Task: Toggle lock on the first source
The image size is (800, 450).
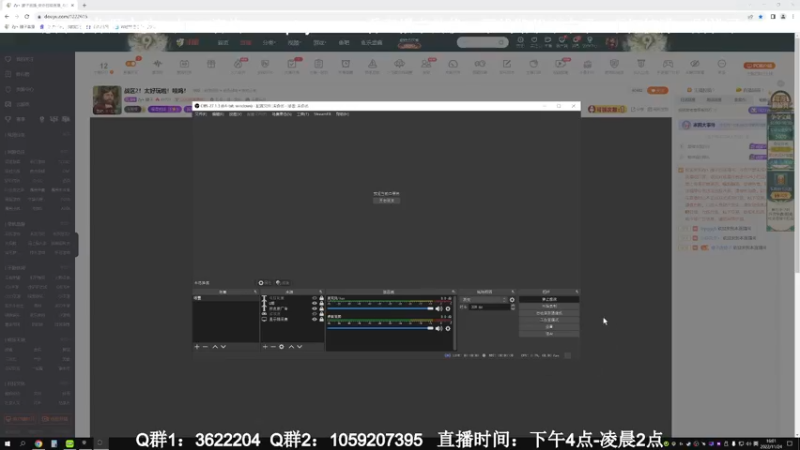Action: [x=321, y=298]
